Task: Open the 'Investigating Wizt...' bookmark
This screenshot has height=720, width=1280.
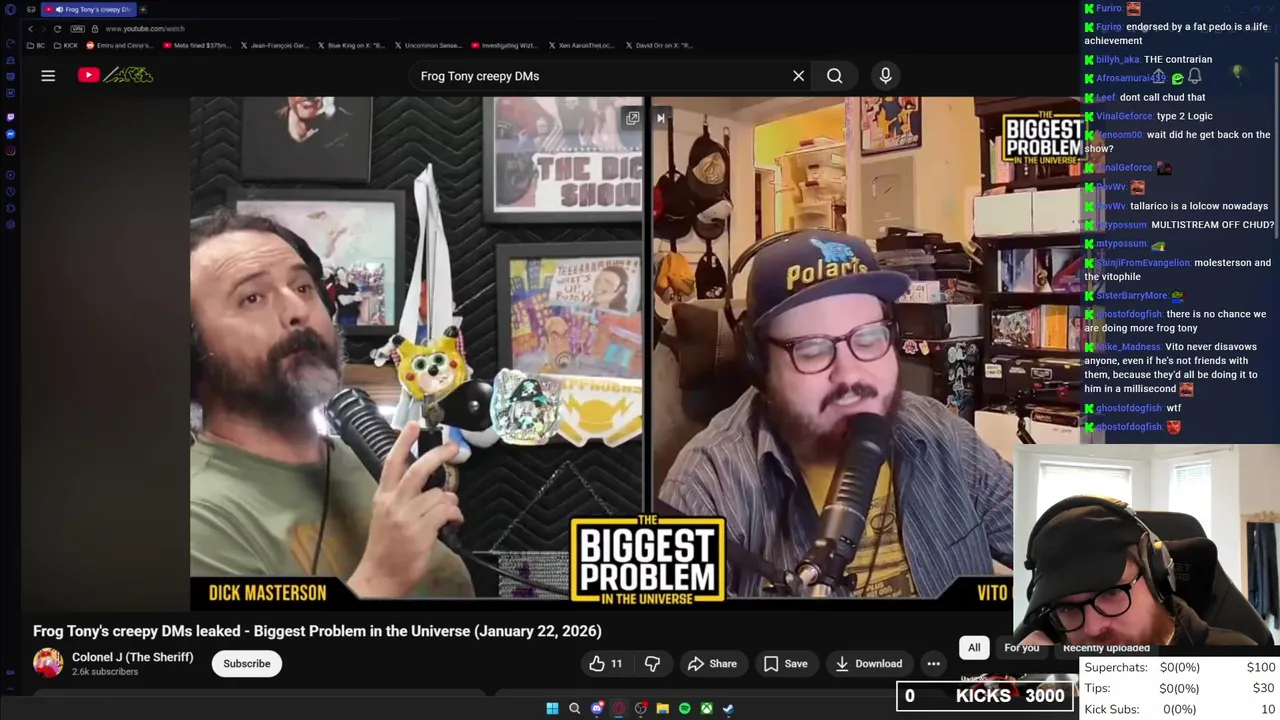Action: coord(505,45)
